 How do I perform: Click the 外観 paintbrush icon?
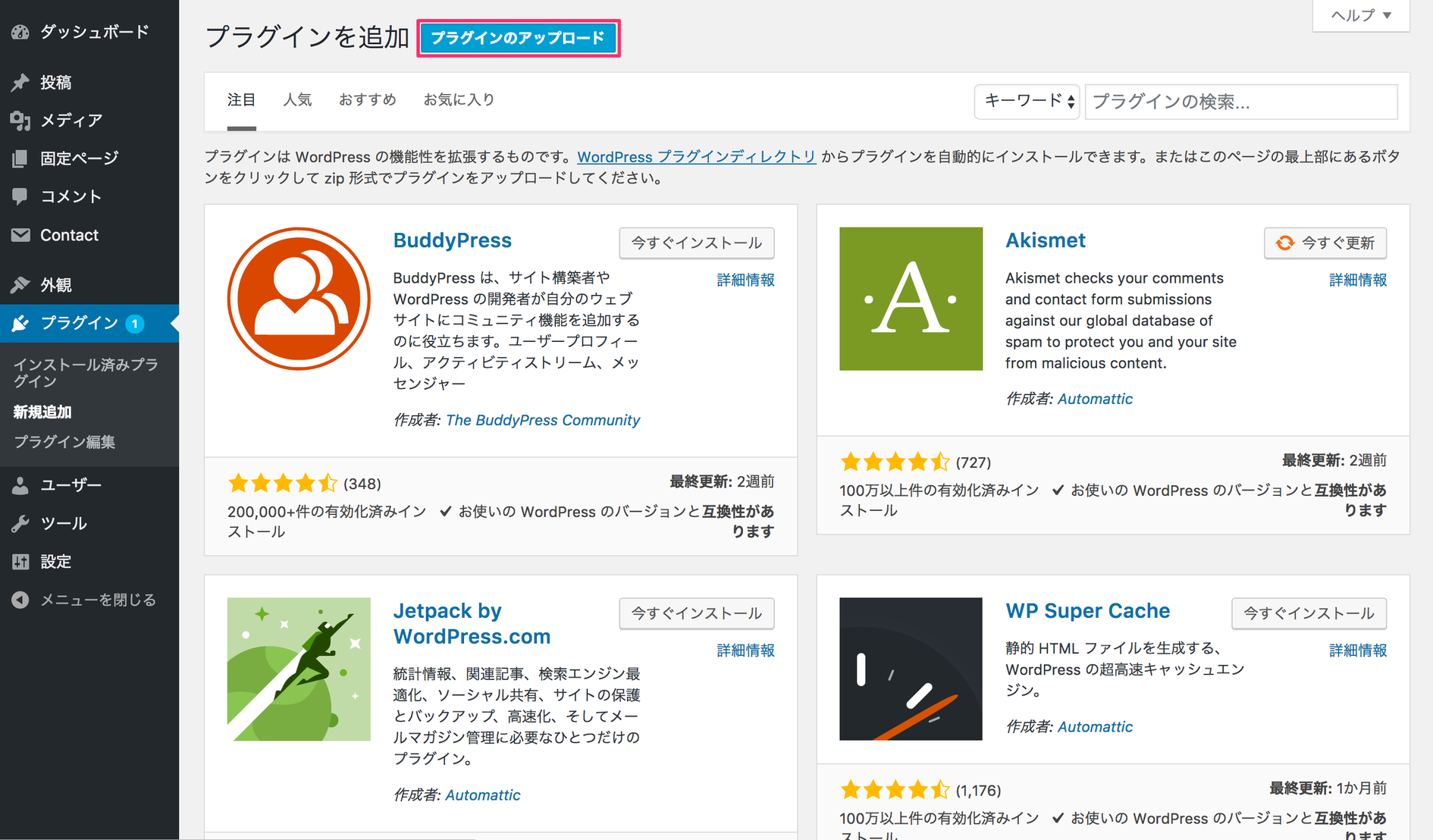(x=20, y=285)
